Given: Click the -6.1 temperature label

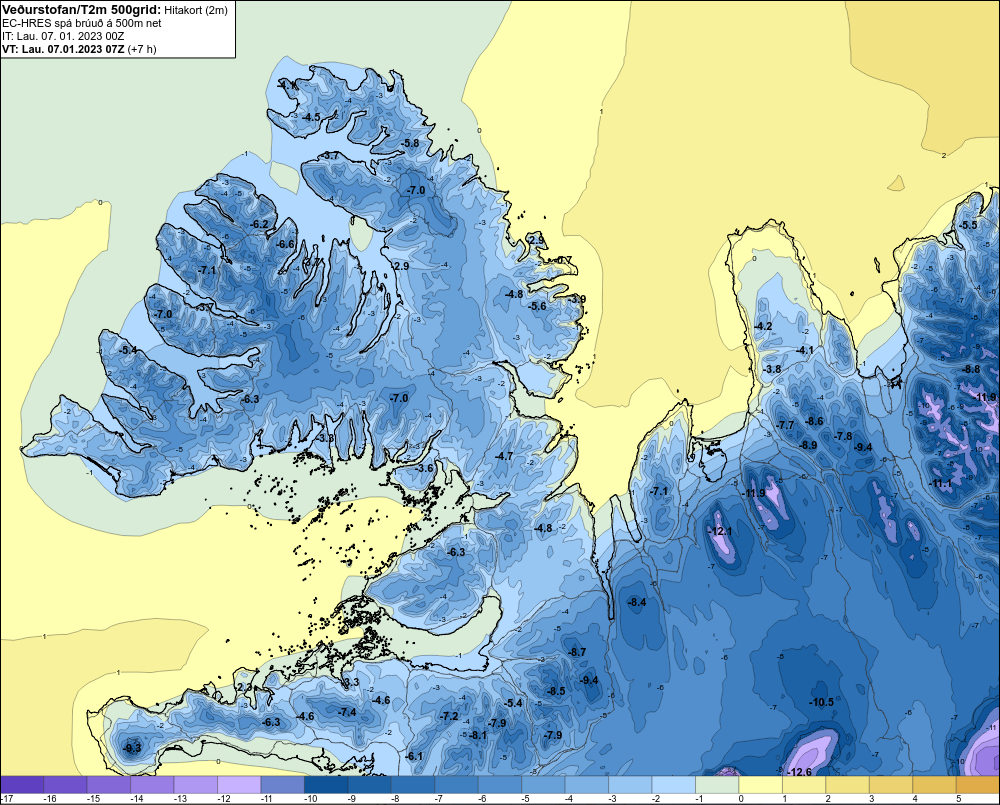Looking at the screenshot, I should [x=414, y=756].
